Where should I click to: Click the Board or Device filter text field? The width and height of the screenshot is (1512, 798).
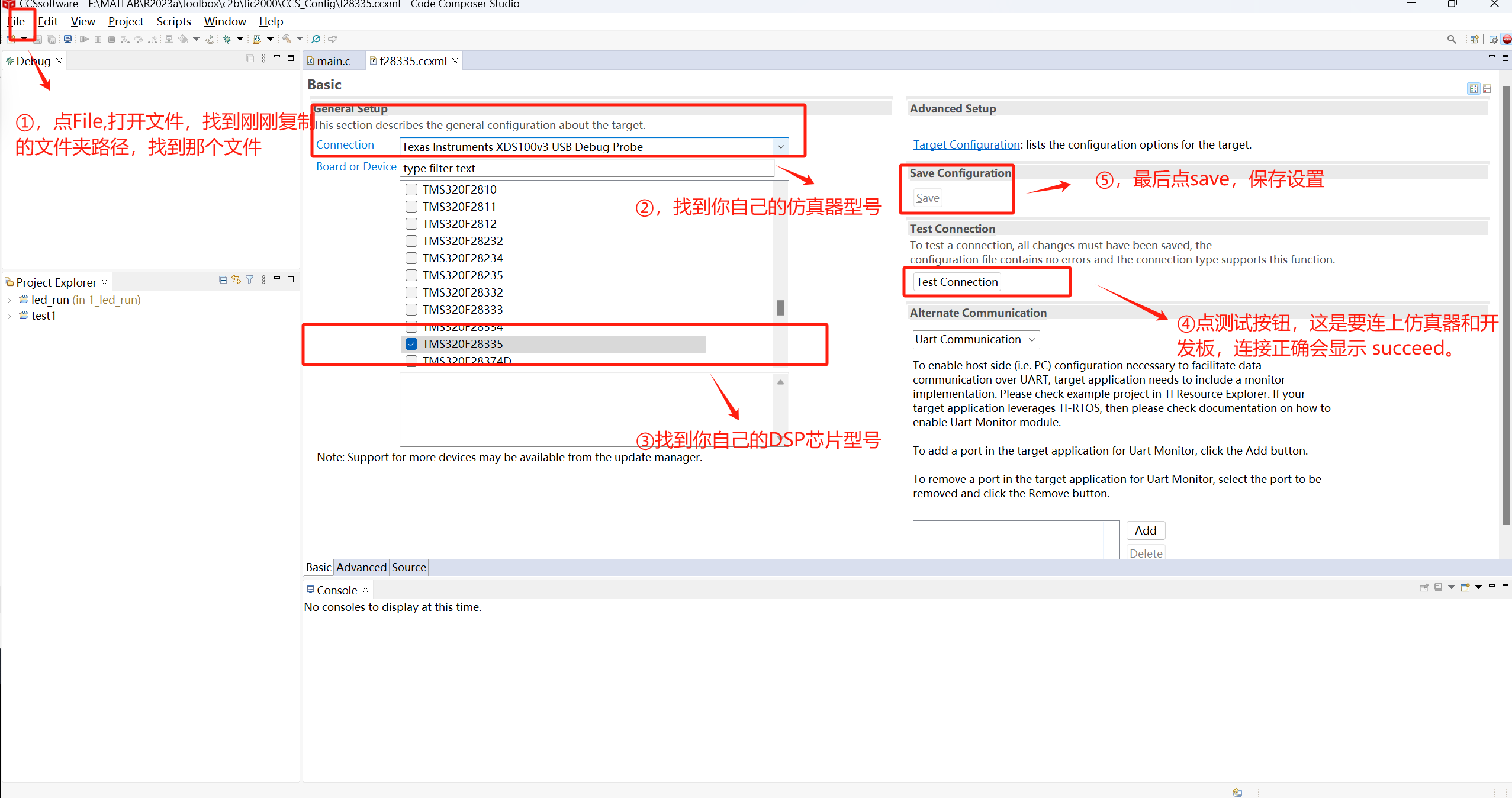(586, 168)
